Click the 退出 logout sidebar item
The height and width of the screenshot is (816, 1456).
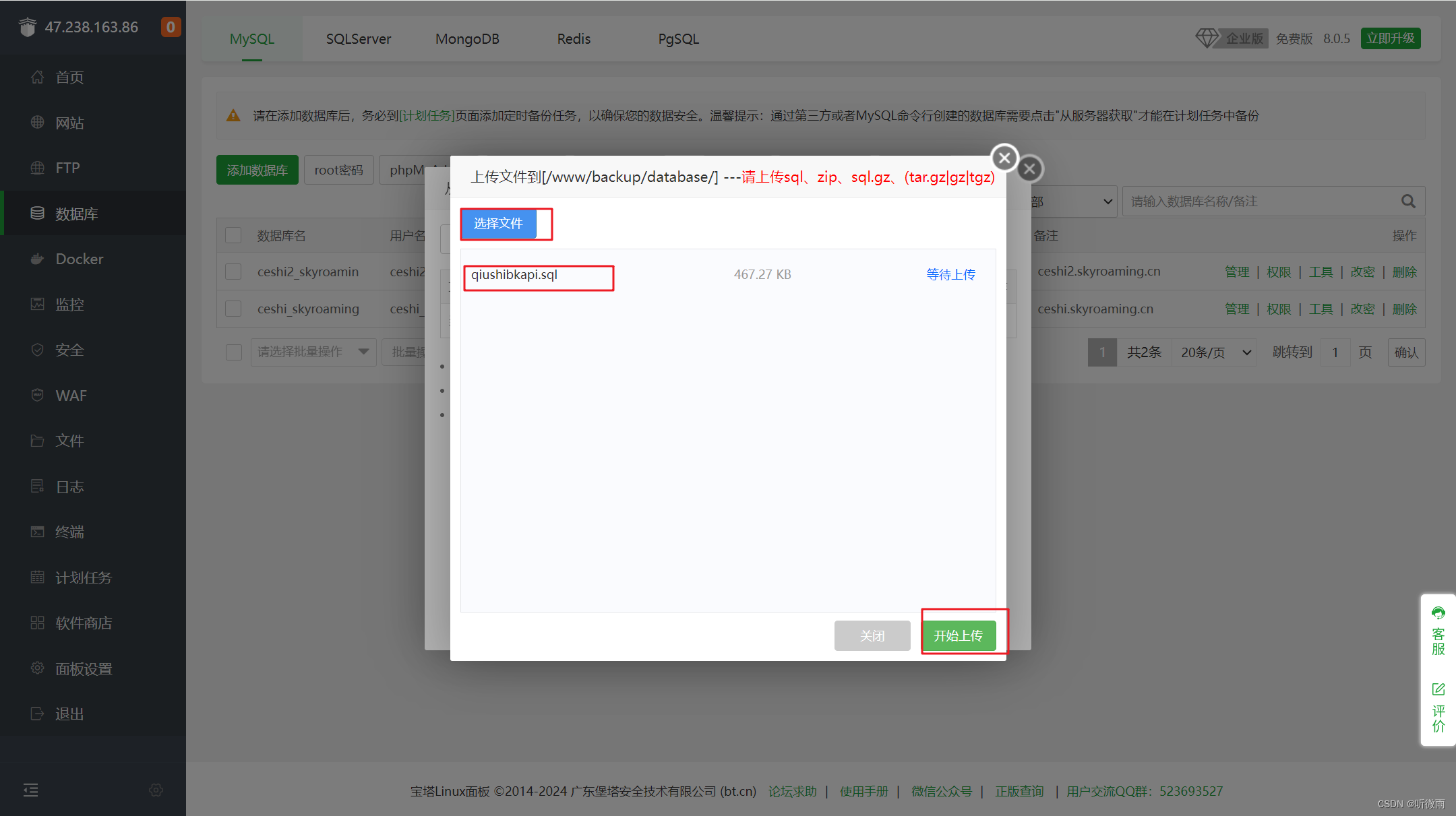click(93, 714)
